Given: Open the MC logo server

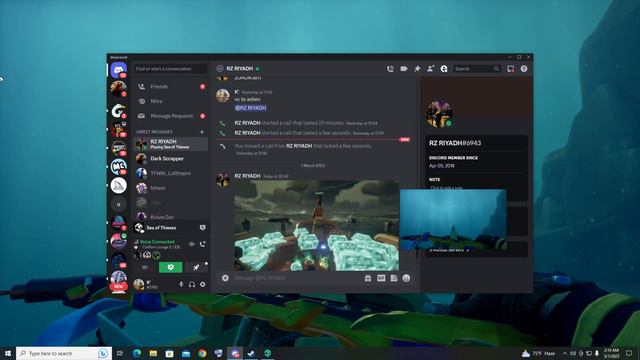Looking at the screenshot, I should tap(119, 167).
